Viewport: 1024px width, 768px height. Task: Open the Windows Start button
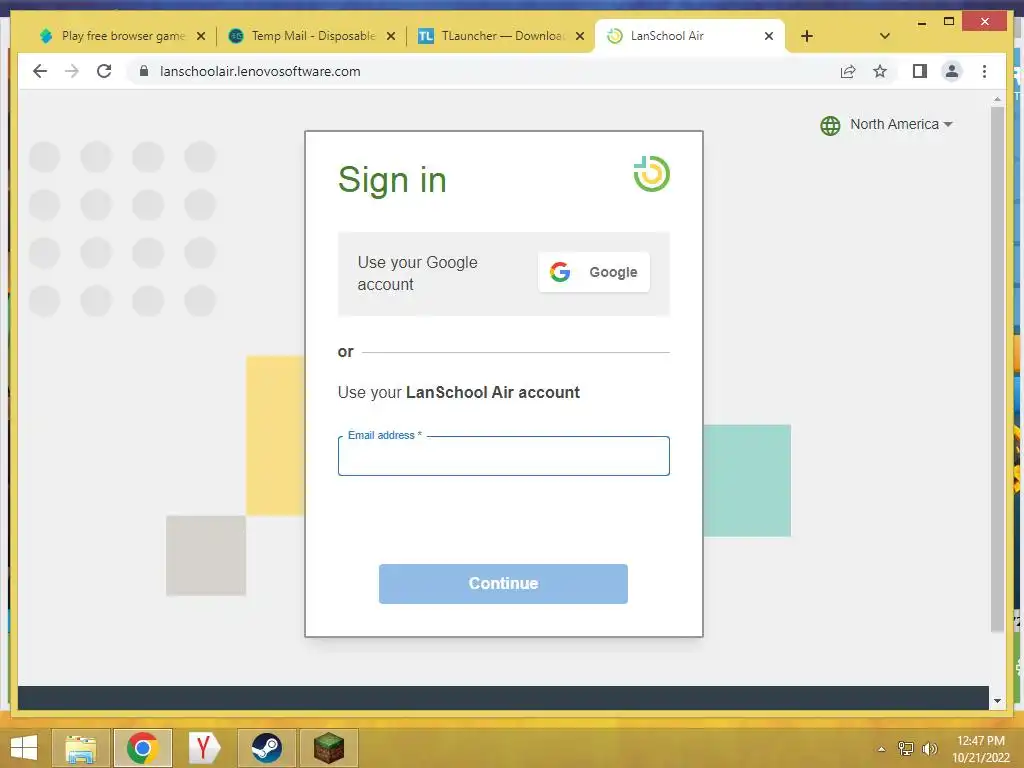click(24, 748)
